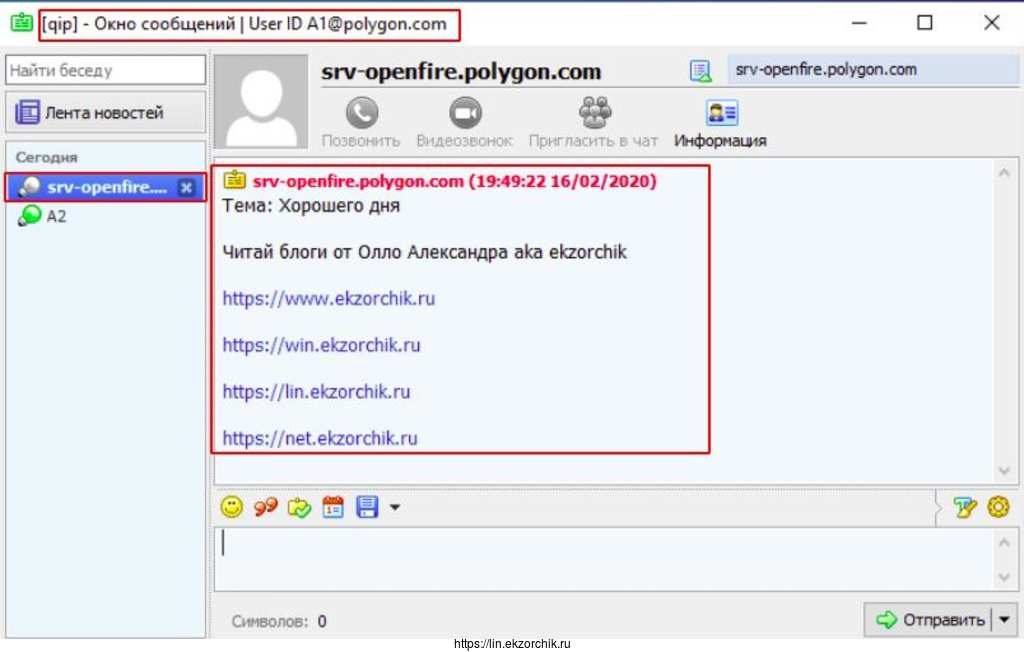1024x652 pixels.
Task: Open the Лента новостей news feed
Action: tap(104, 113)
